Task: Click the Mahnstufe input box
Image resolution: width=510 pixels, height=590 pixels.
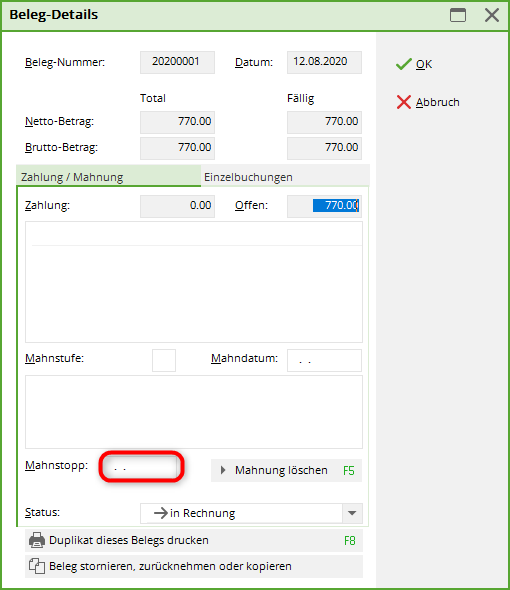Action: tap(164, 360)
